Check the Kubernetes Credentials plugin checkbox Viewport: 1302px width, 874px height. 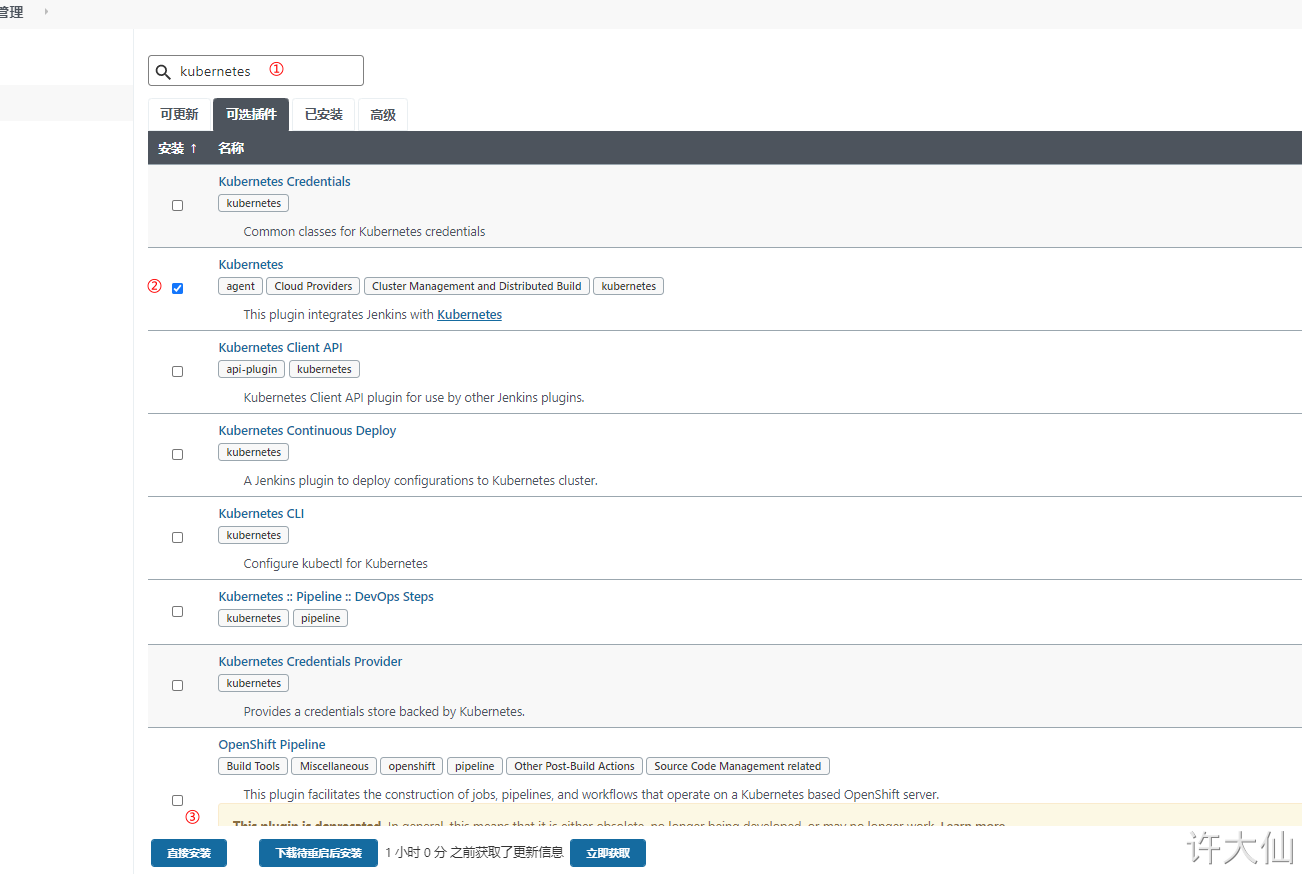[x=178, y=205]
